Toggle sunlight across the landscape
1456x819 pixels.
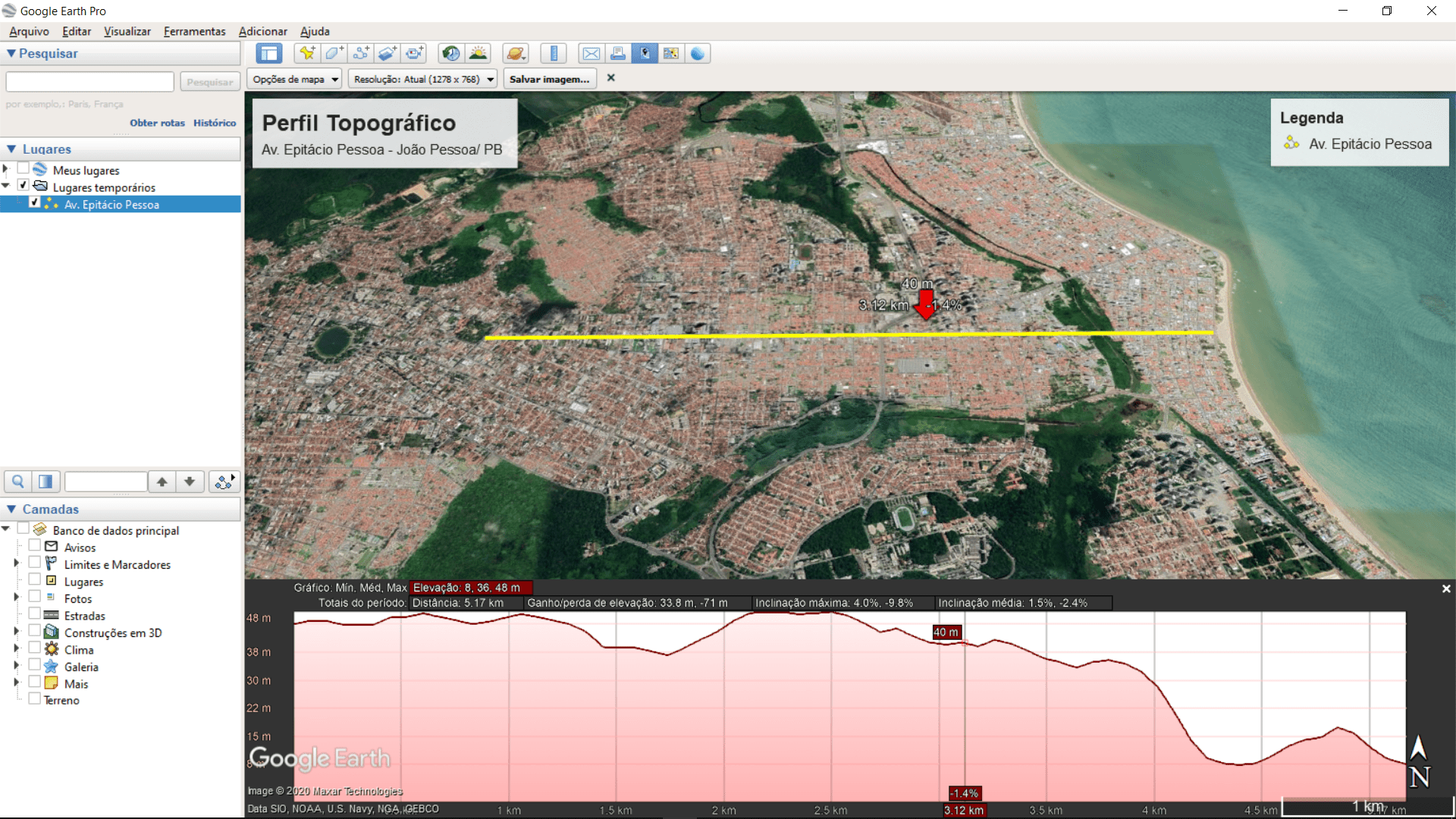479,53
